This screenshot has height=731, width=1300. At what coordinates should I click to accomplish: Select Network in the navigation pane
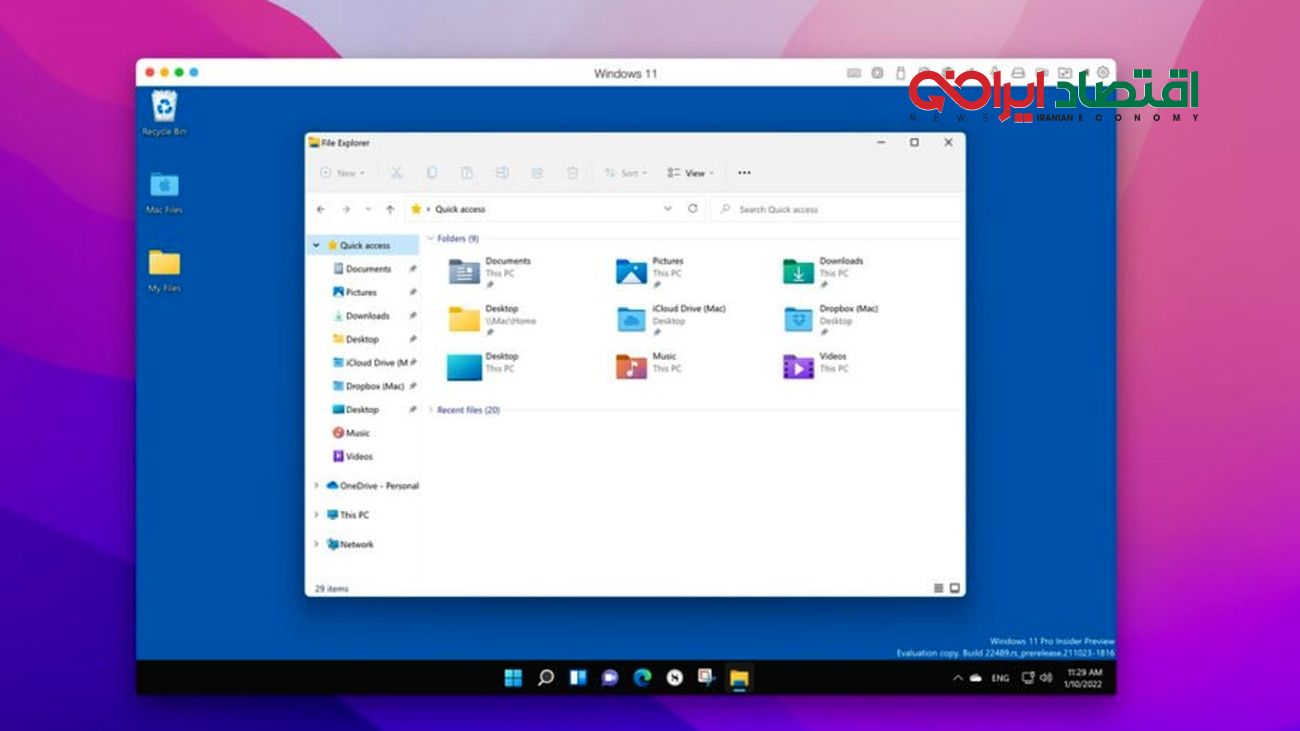coord(356,545)
